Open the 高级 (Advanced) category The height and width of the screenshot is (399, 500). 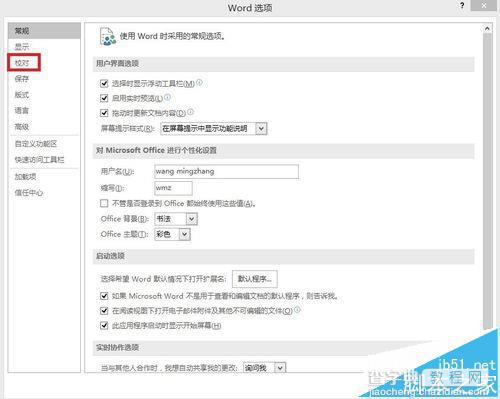[22, 127]
